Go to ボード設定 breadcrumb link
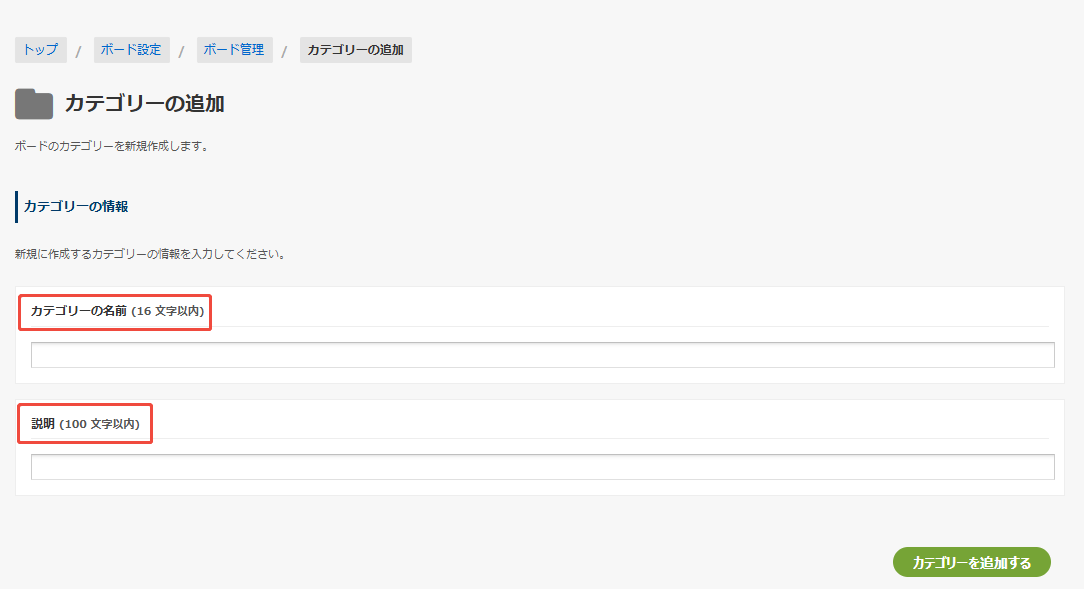 (x=131, y=50)
